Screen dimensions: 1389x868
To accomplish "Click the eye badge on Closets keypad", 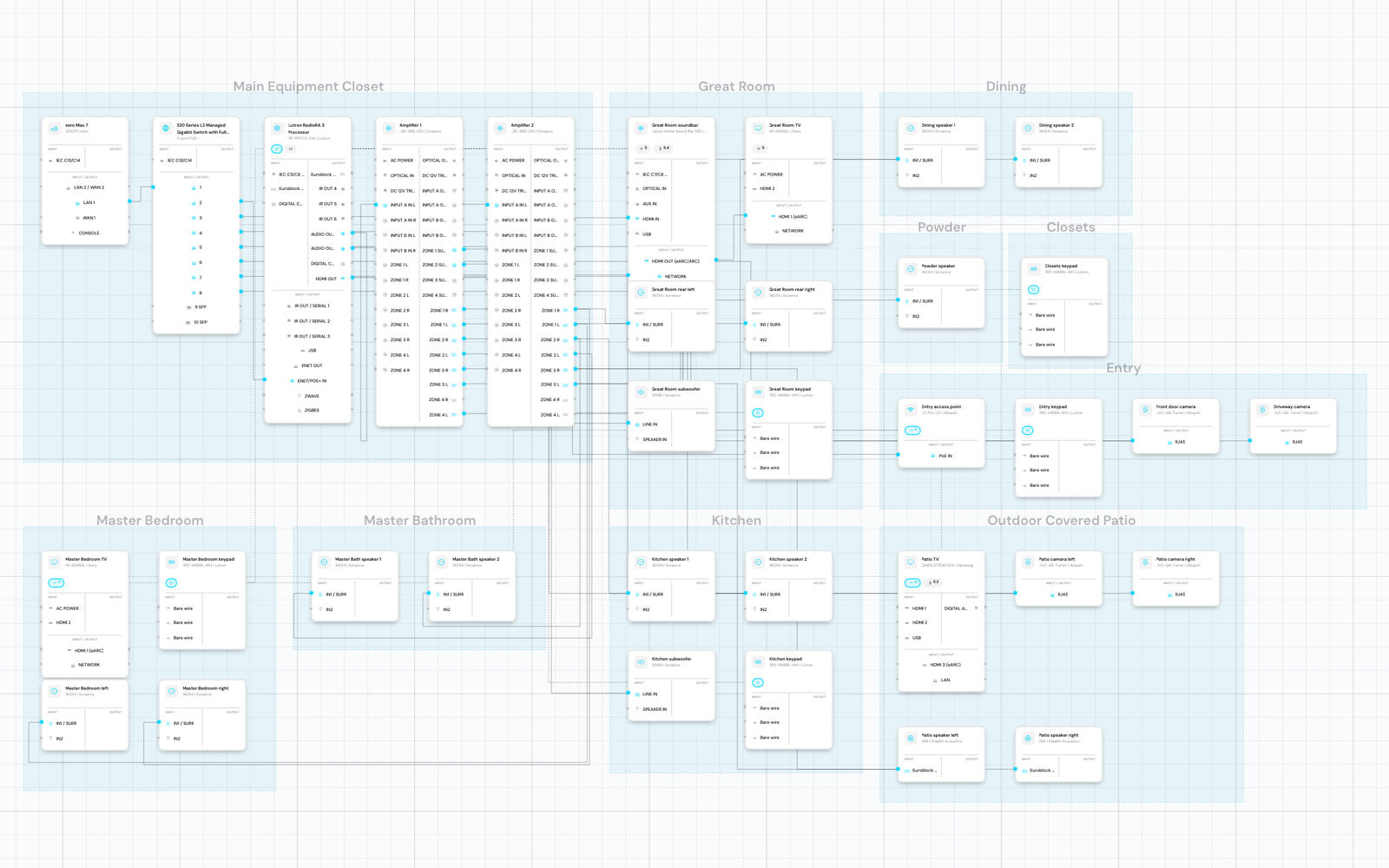I will tap(1033, 290).
